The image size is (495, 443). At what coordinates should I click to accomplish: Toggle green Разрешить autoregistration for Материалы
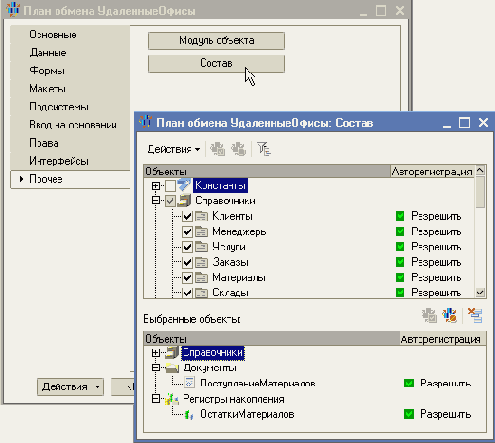click(x=400, y=278)
